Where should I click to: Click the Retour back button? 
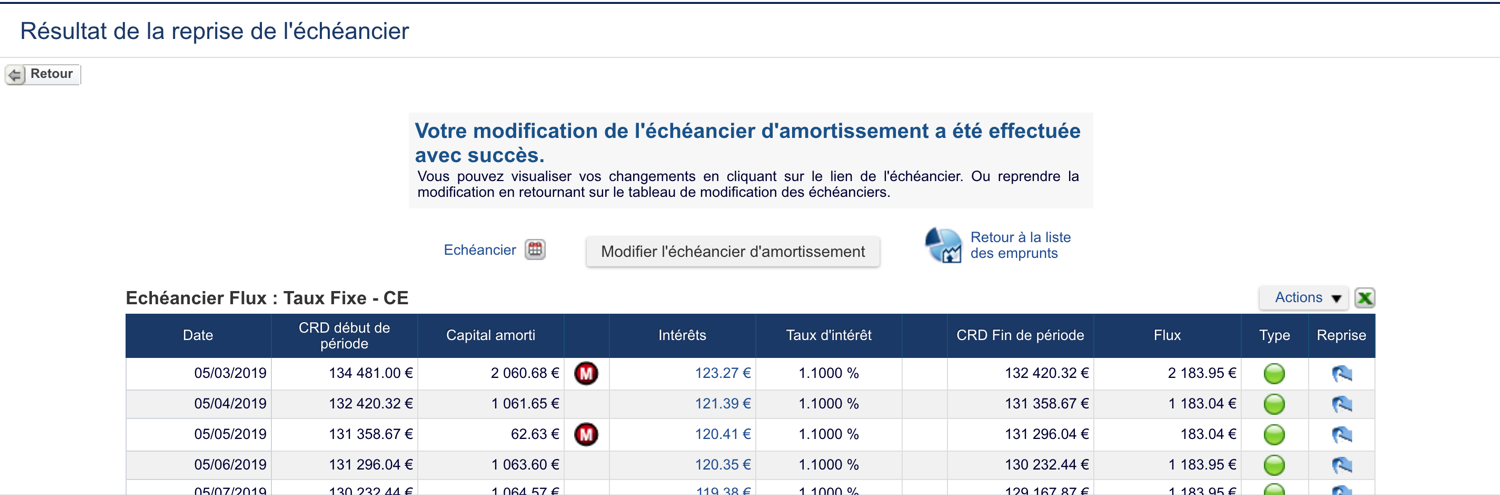pos(43,74)
